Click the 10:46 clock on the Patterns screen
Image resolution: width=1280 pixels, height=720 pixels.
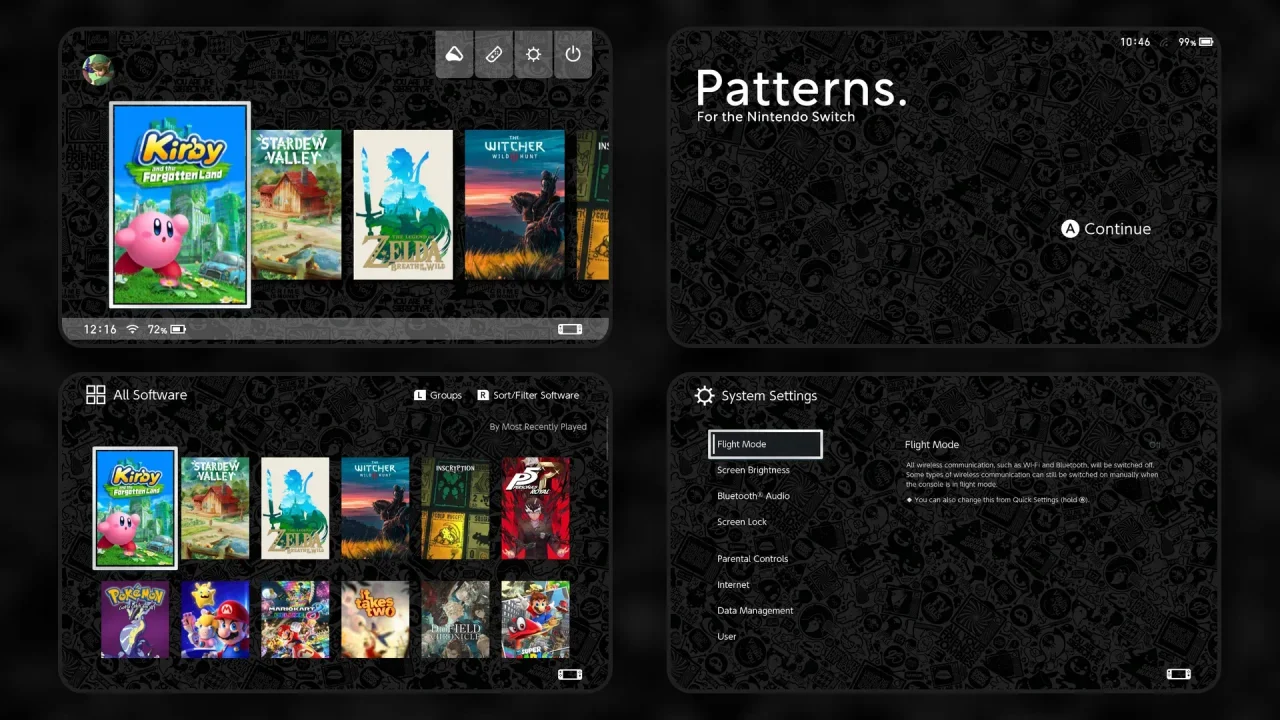(1135, 42)
